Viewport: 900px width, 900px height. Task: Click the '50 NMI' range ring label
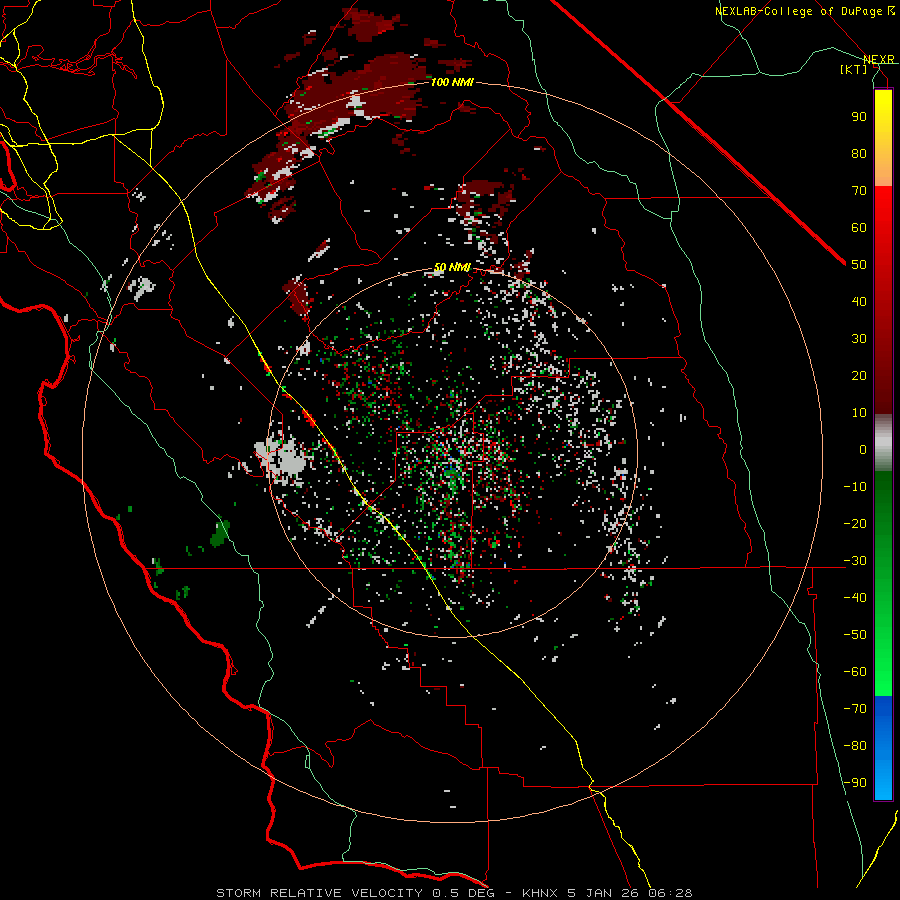click(452, 267)
